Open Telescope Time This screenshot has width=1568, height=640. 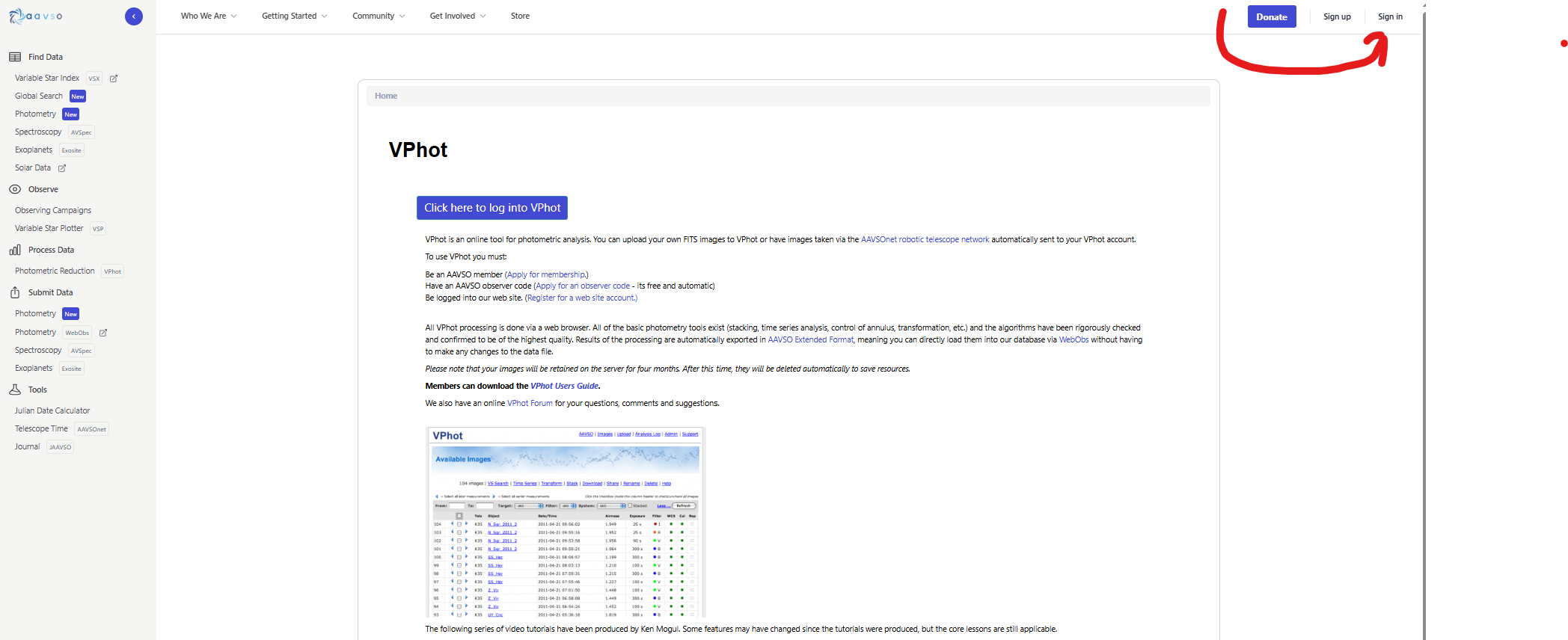[41, 428]
